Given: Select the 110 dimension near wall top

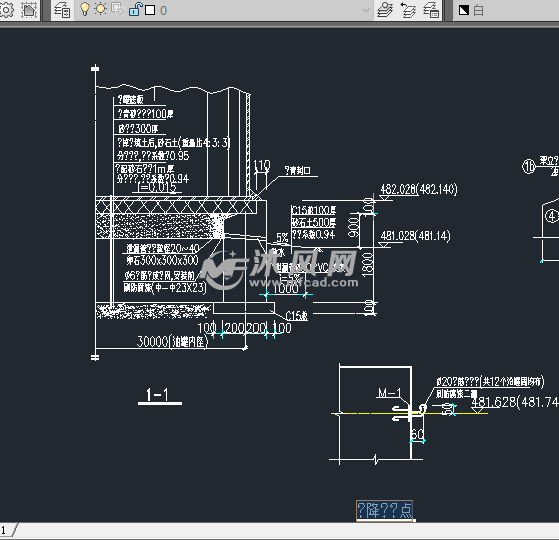Looking at the screenshot, I should click(x=262, y=166).
